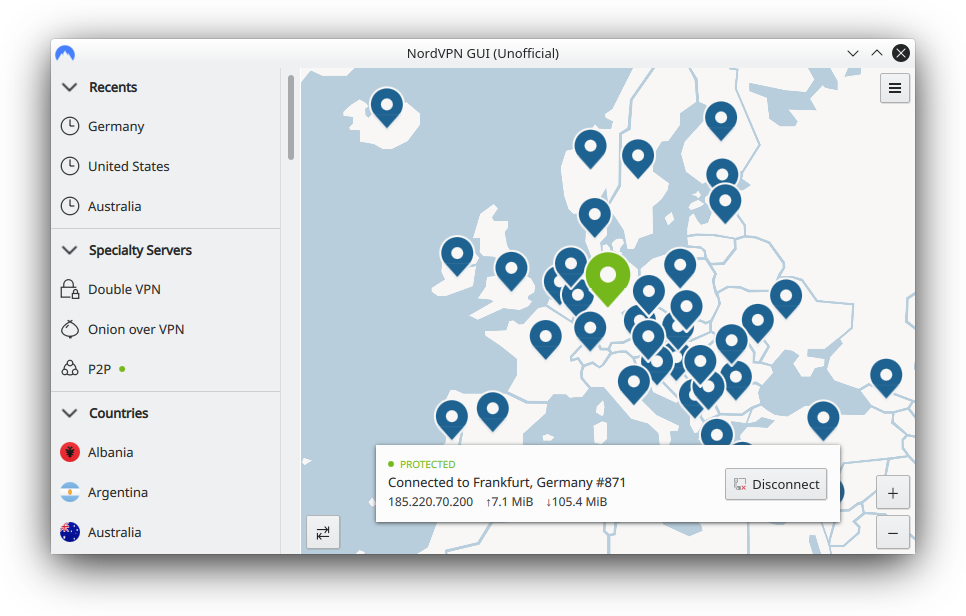This screenshot has height=616, width=966.
Task: Click the P2P servers icon
Action: [70, 369]
